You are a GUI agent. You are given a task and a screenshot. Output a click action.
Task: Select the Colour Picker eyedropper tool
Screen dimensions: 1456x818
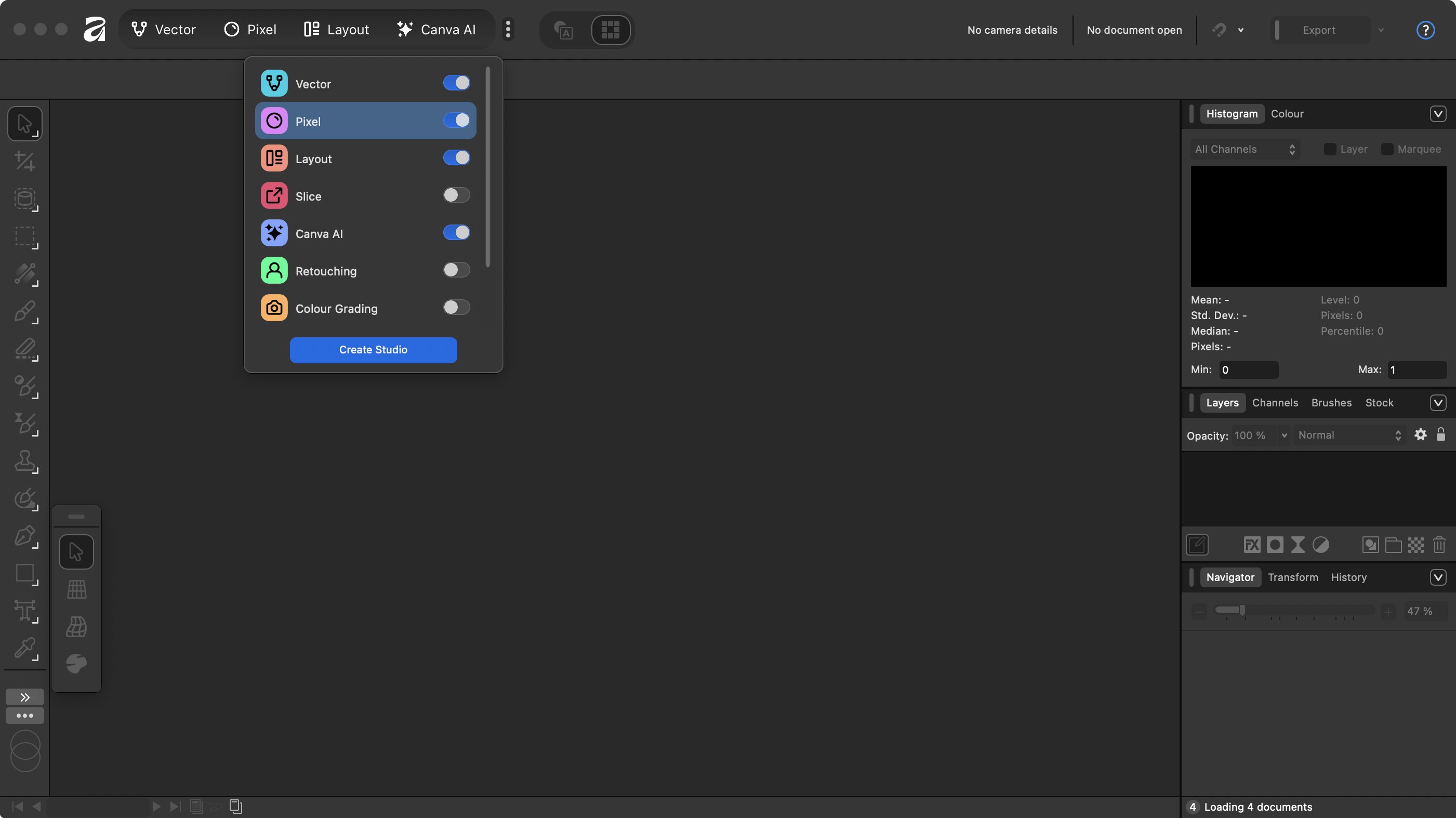click(x=24, y=648)
